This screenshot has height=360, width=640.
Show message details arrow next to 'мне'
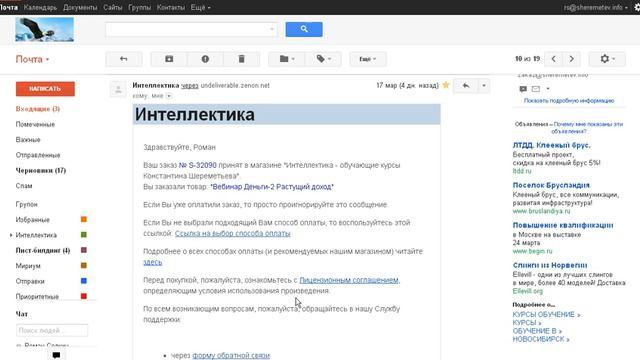pyautogui.click(x=169, y=96)
